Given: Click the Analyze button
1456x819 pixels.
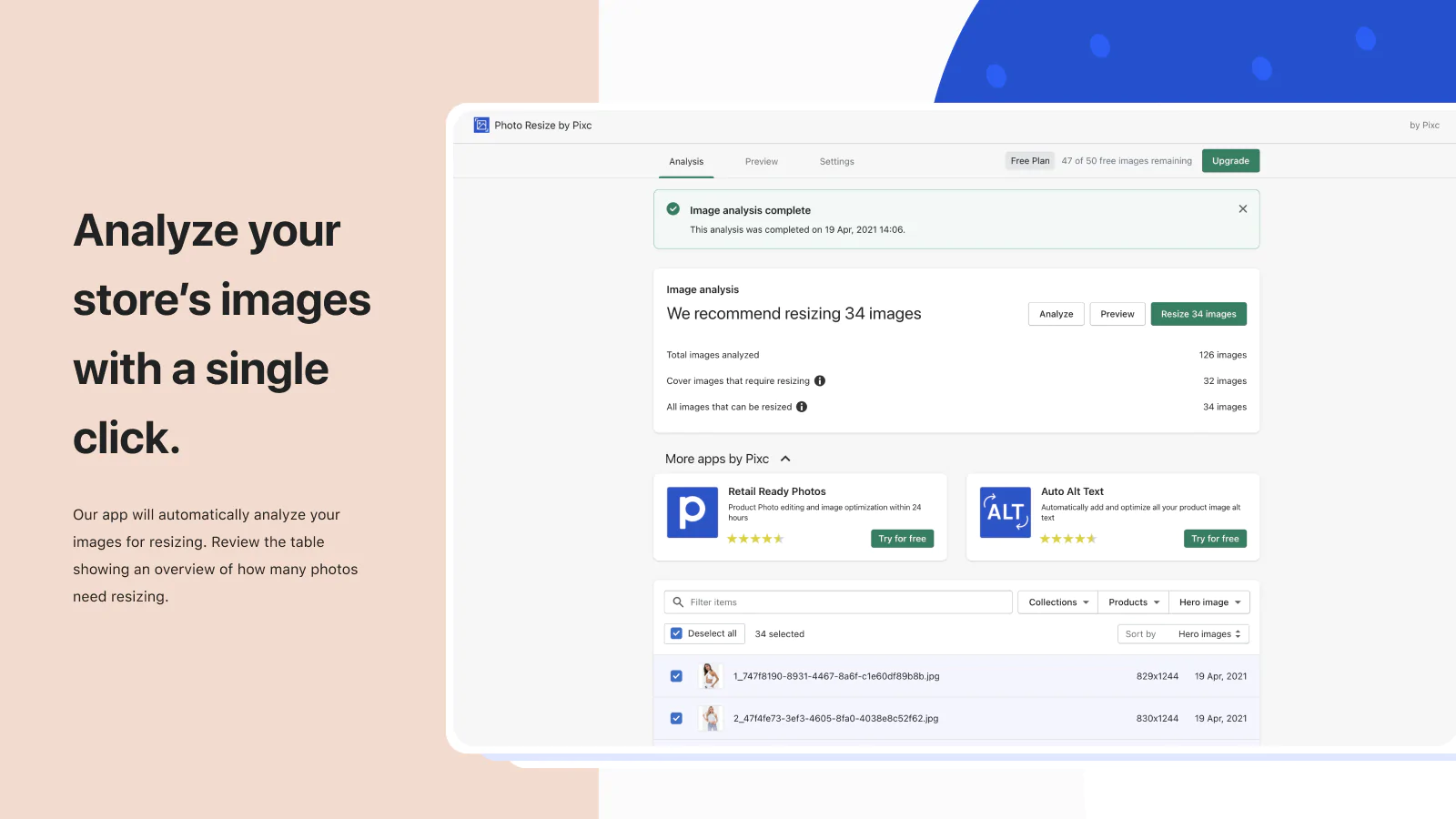Looking at the screenshot, I should click(x=1057, y=314).
